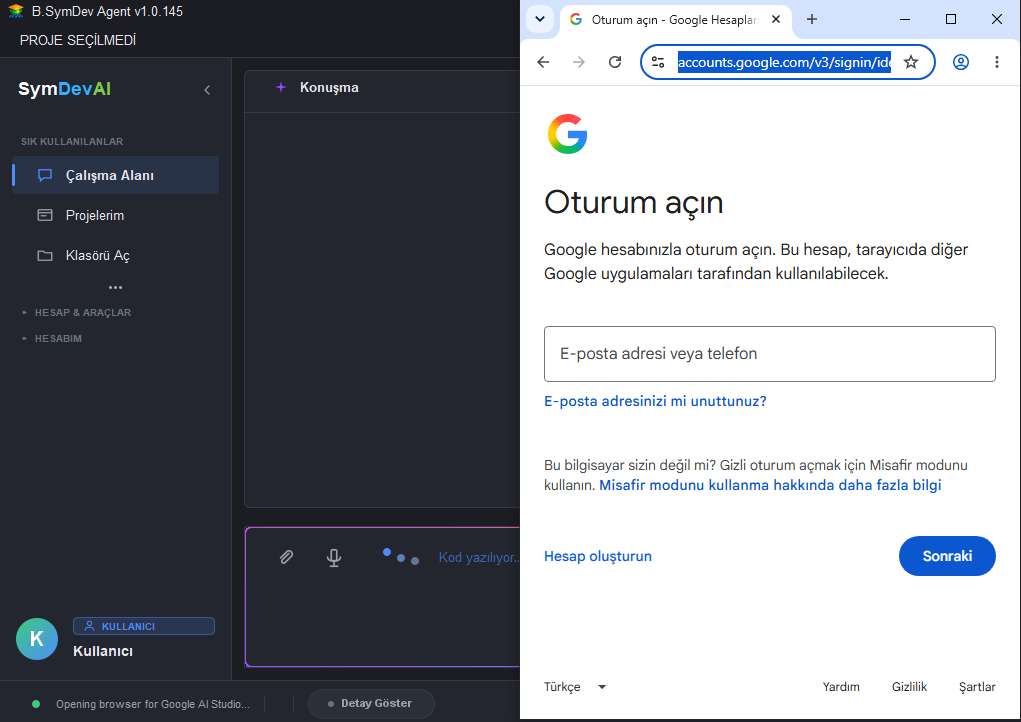Expand HESABIM section
The width and height of the screenshot is (1021, 722).
click(x=52, y=339)
